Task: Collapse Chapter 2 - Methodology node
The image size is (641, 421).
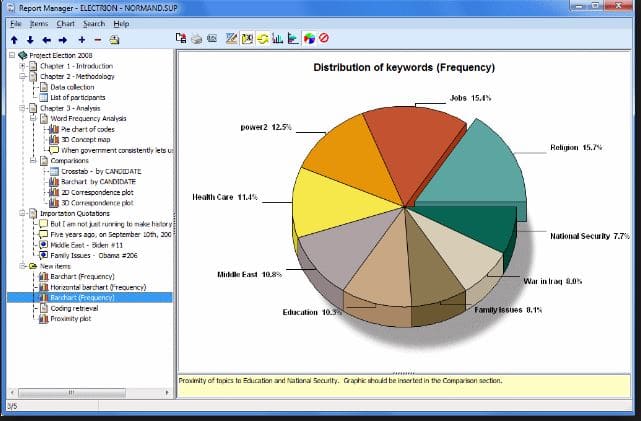Action: [22, 76]
